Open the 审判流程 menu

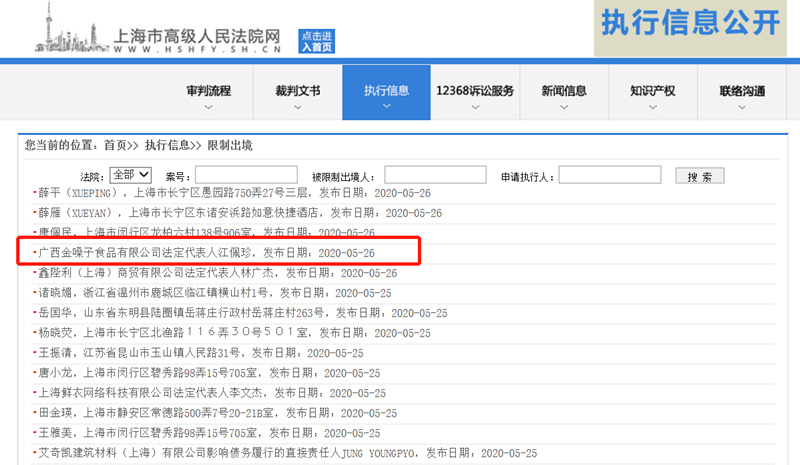tap(208, 91)
